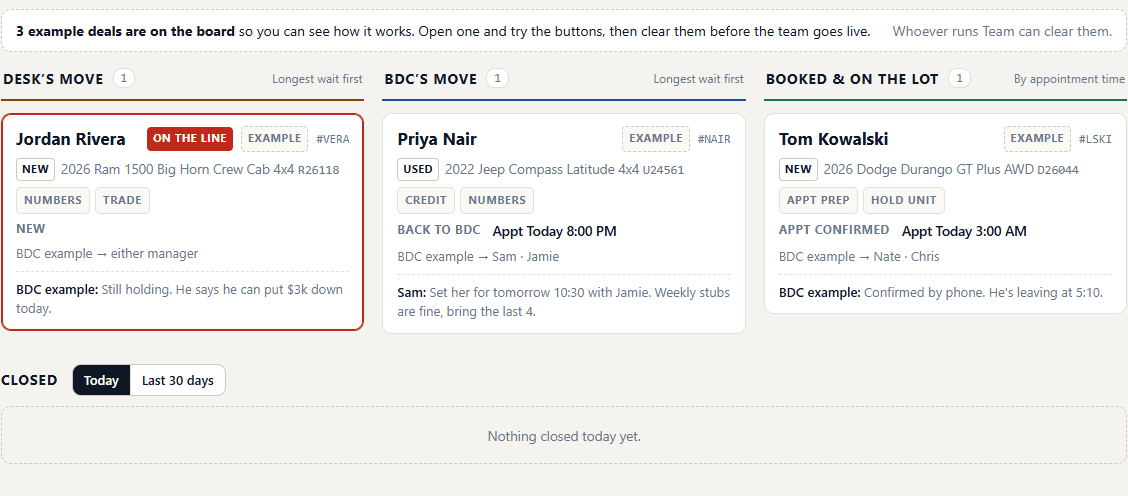Click 'Appt Today 3:00 AM' on Tom Kowalski's card
This screenshot has width=1128, height=496.
click(x=964, y=231)
